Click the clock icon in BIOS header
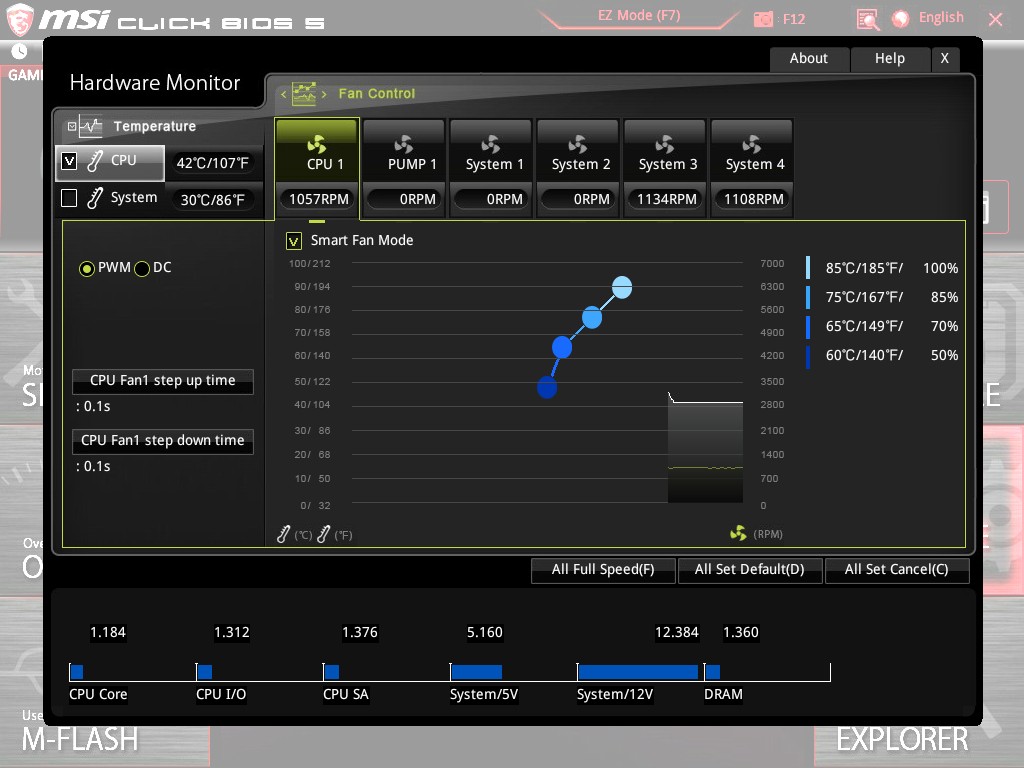The height and width of the screenshot is (768, 1024). pos(20,51)
